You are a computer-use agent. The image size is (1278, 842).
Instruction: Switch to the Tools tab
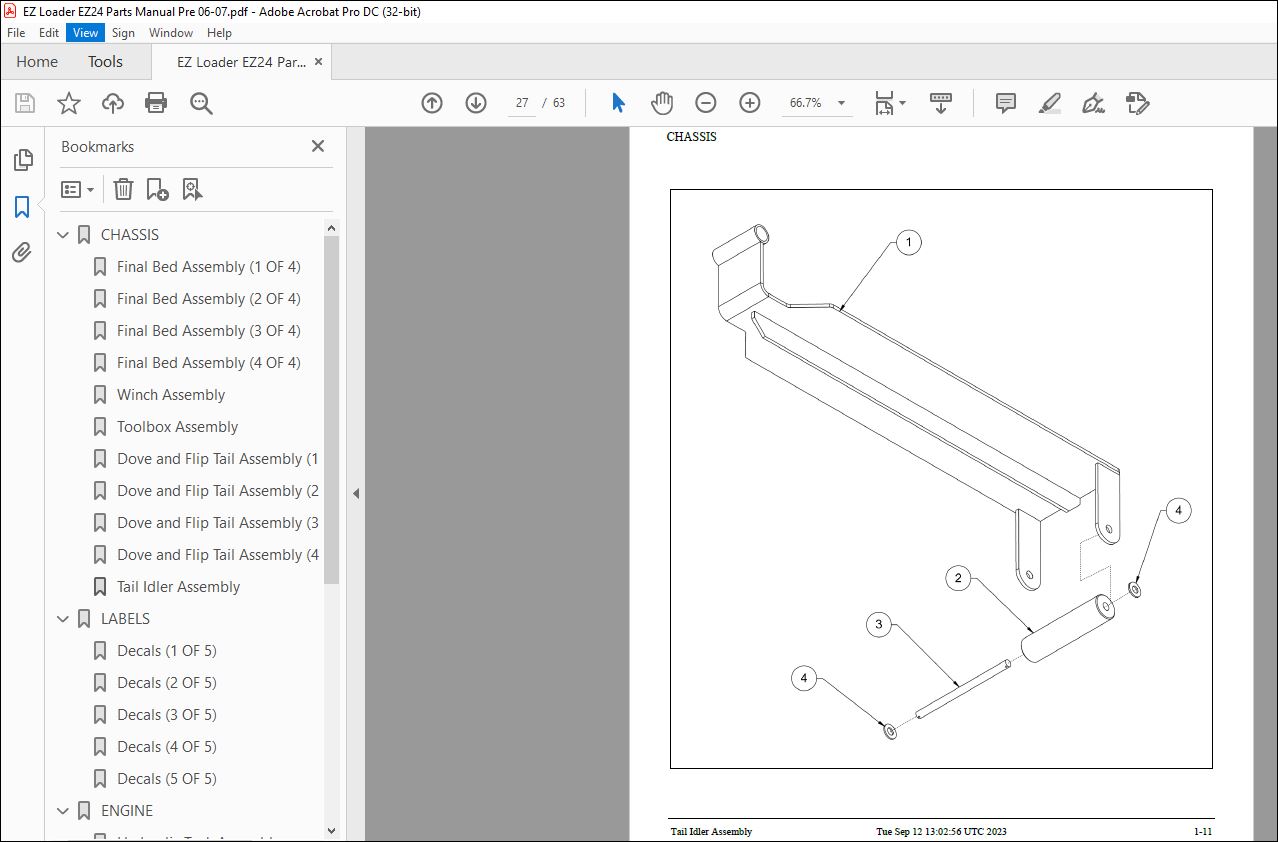[x=105, y=62]
